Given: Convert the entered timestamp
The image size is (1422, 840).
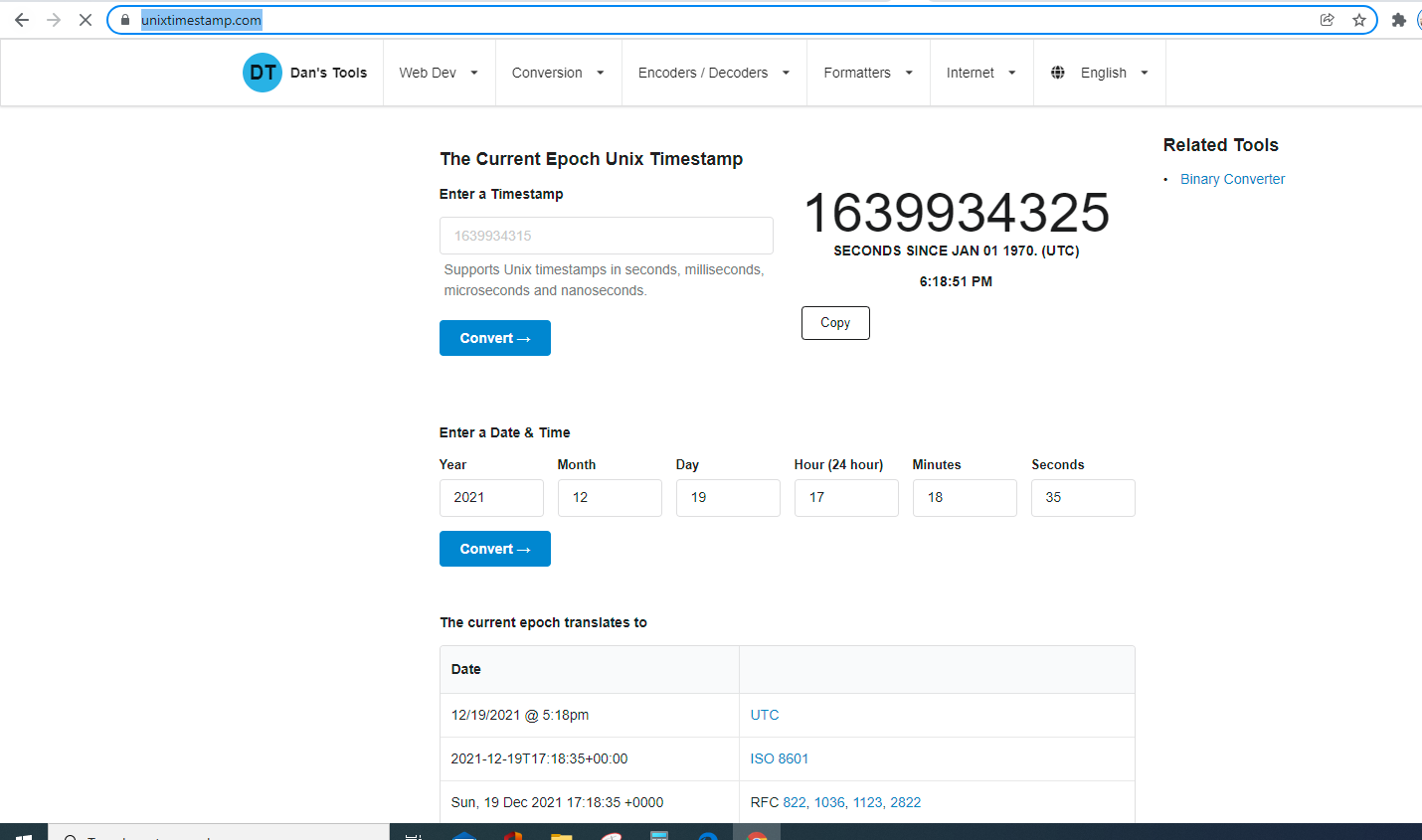Looking at the screenshot, I should tap(495, 338).
